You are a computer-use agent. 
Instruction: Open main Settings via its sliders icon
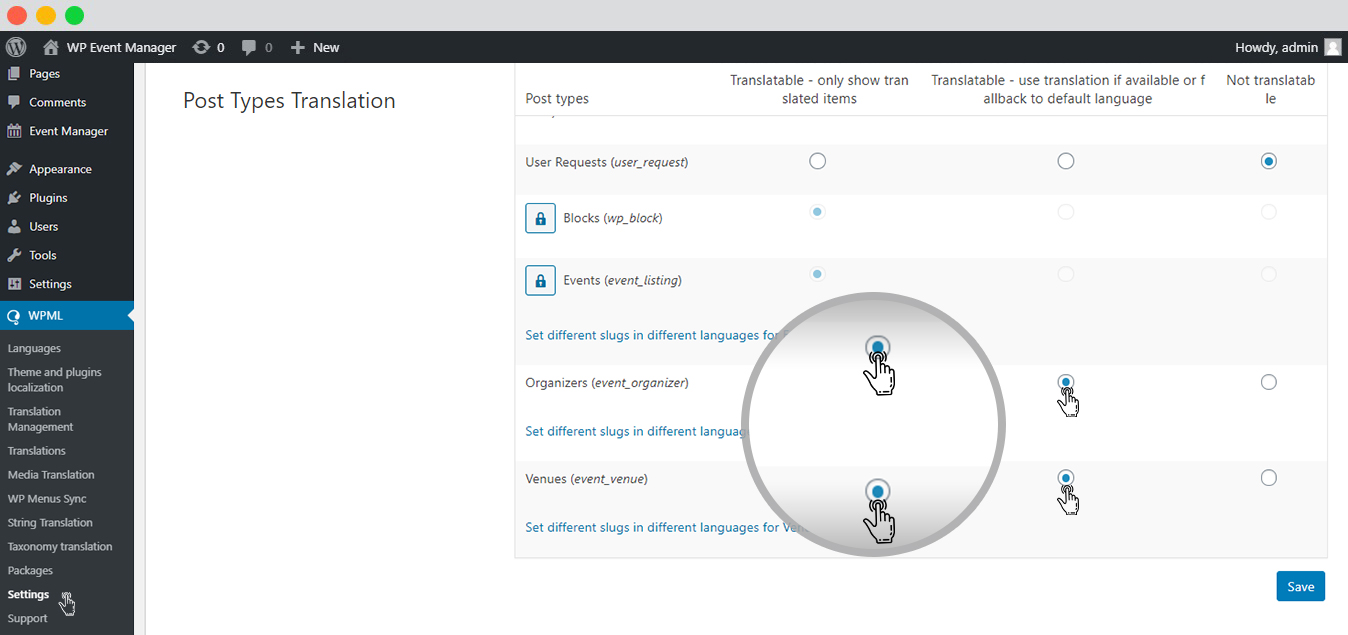(14, 284)
